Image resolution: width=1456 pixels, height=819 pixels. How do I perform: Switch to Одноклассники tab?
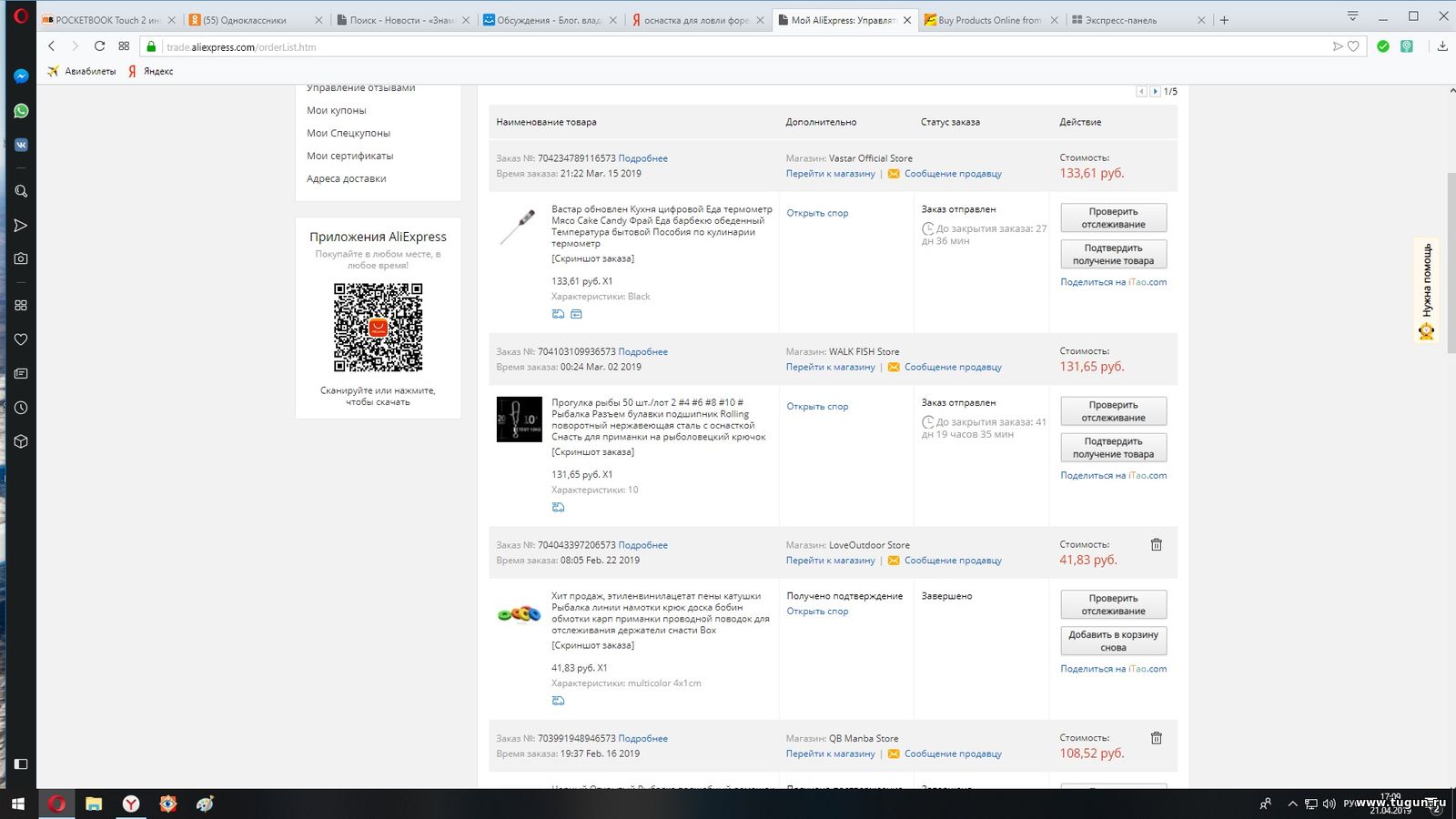click(256, 20)
